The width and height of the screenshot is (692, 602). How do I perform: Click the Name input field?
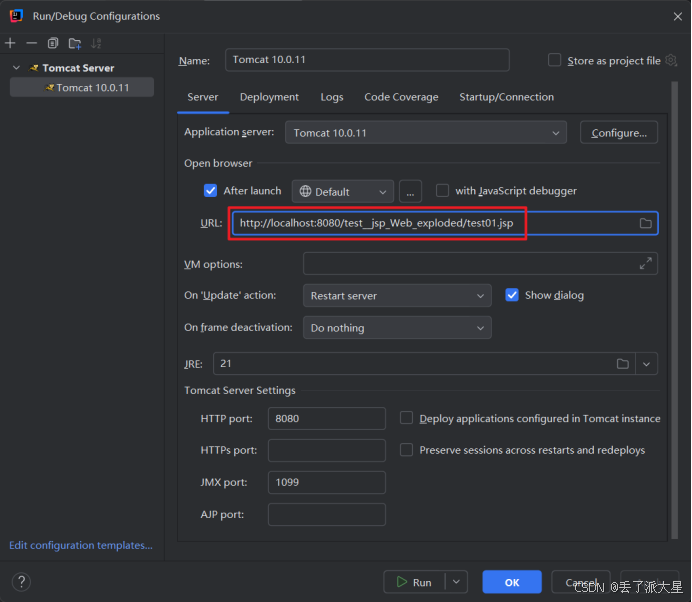click(367, 60)
